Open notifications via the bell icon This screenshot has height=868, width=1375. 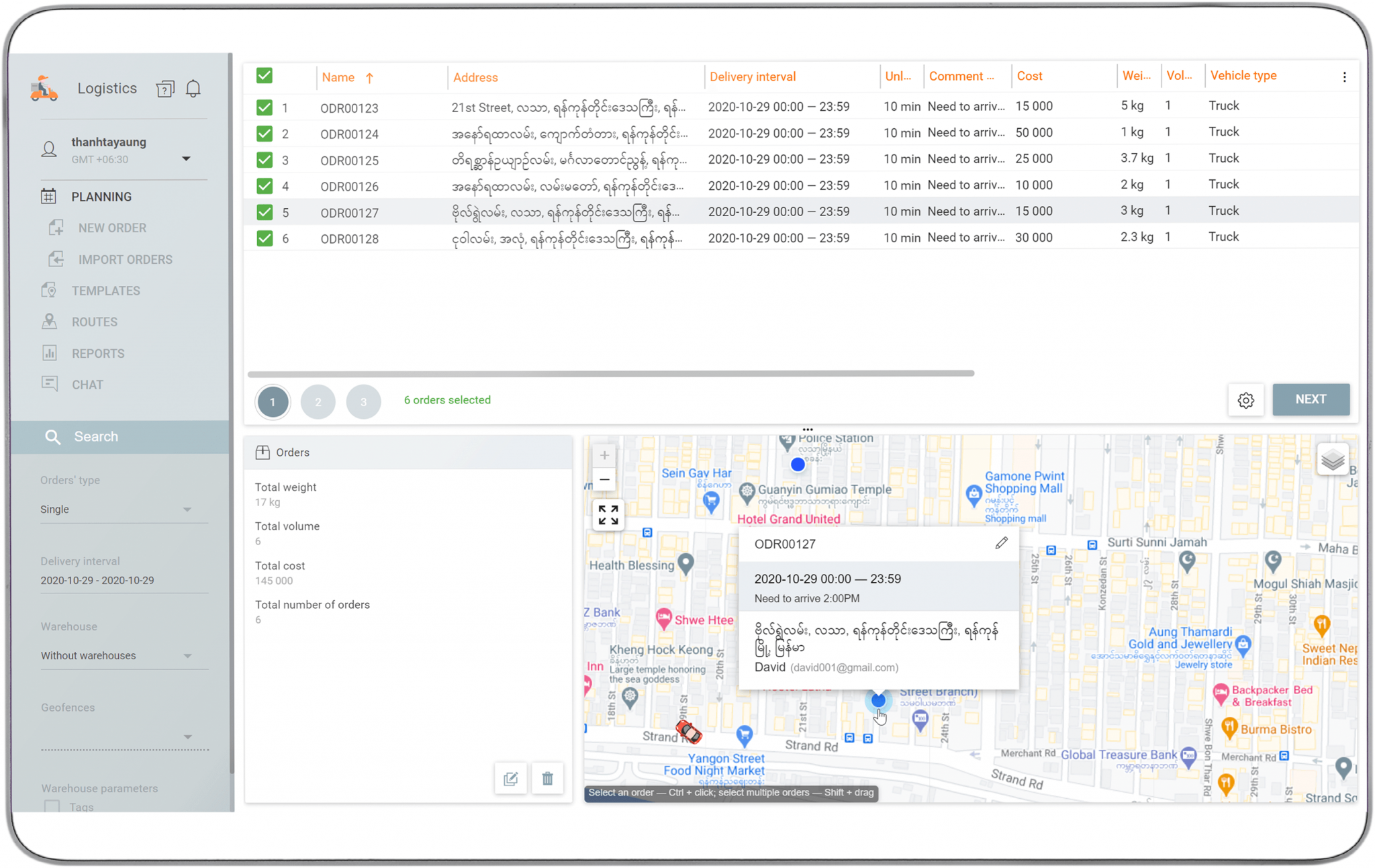pyautogui.click(x=193, y=88)
